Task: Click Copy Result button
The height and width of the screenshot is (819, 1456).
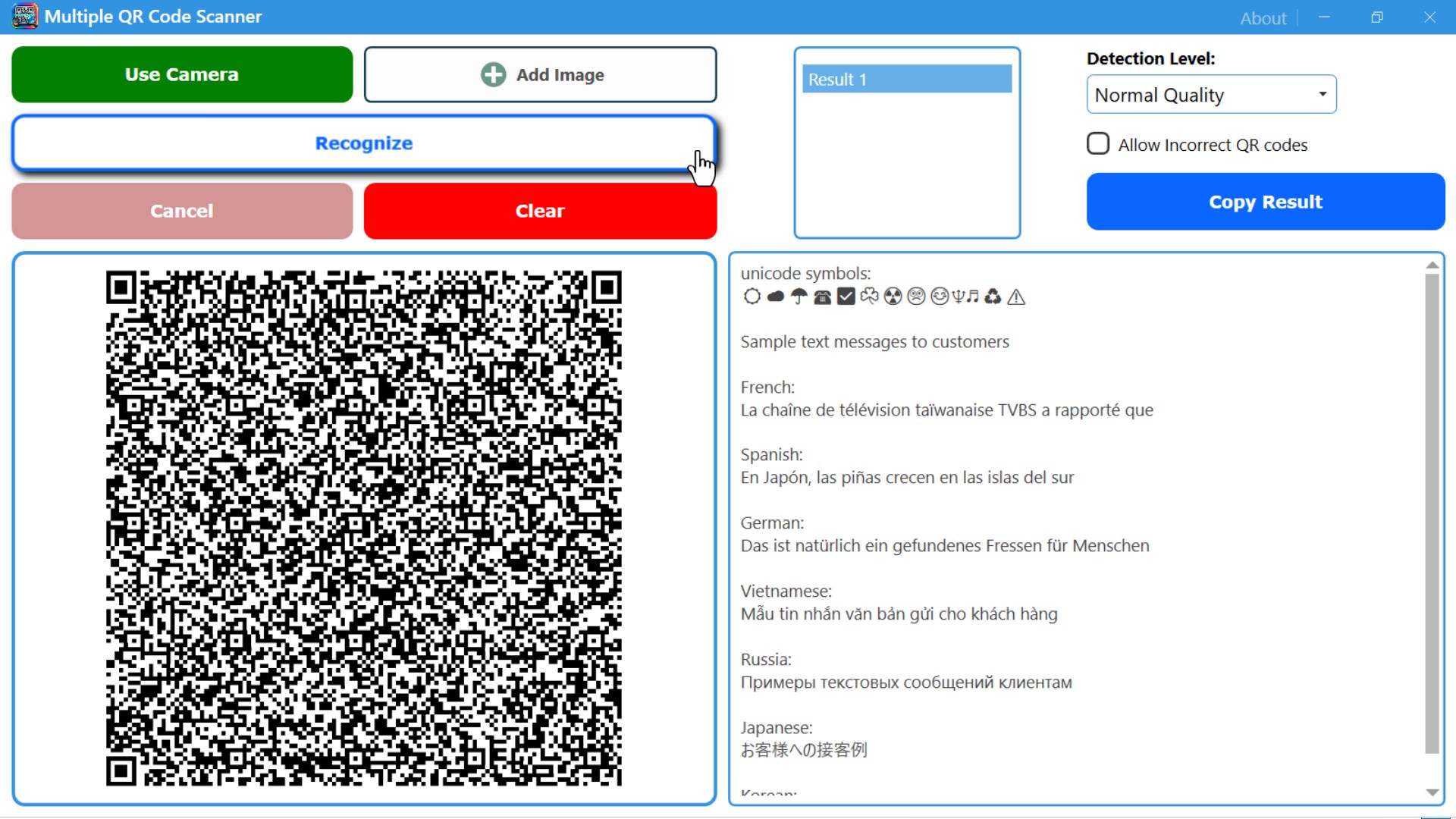Action: (x=1265, y=202)
